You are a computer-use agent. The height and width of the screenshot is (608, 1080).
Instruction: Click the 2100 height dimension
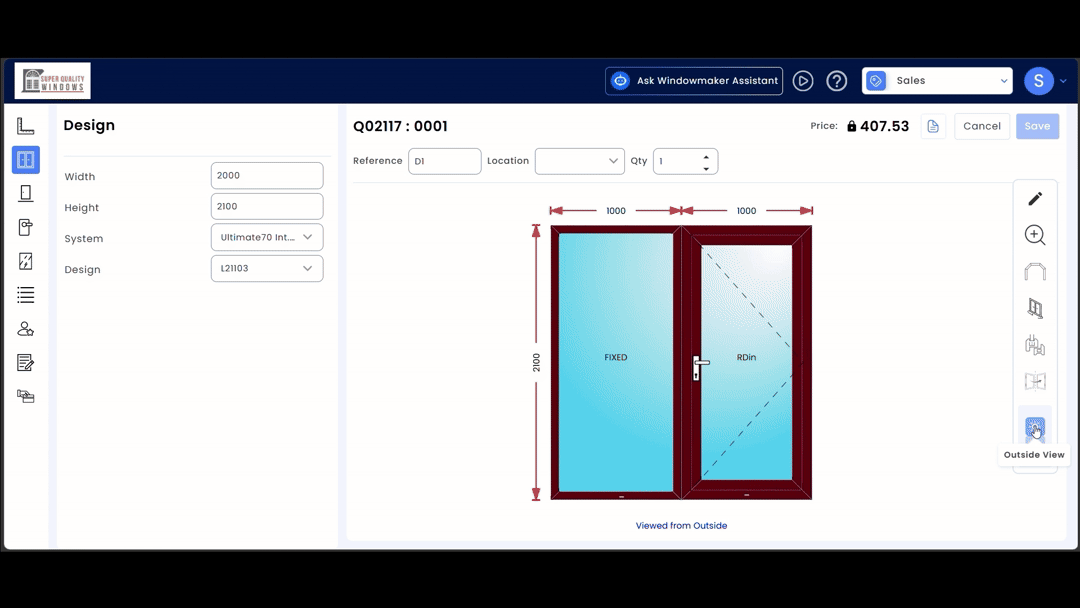536,362
